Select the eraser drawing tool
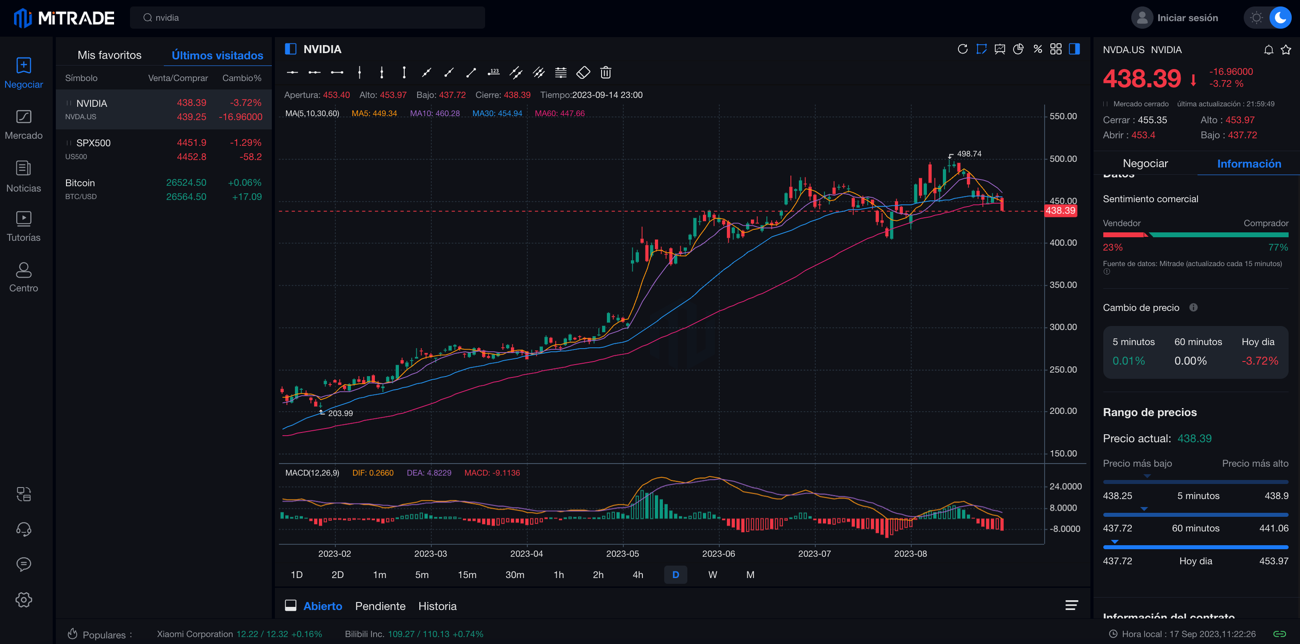1300x644 pixels. pos(583,73)
